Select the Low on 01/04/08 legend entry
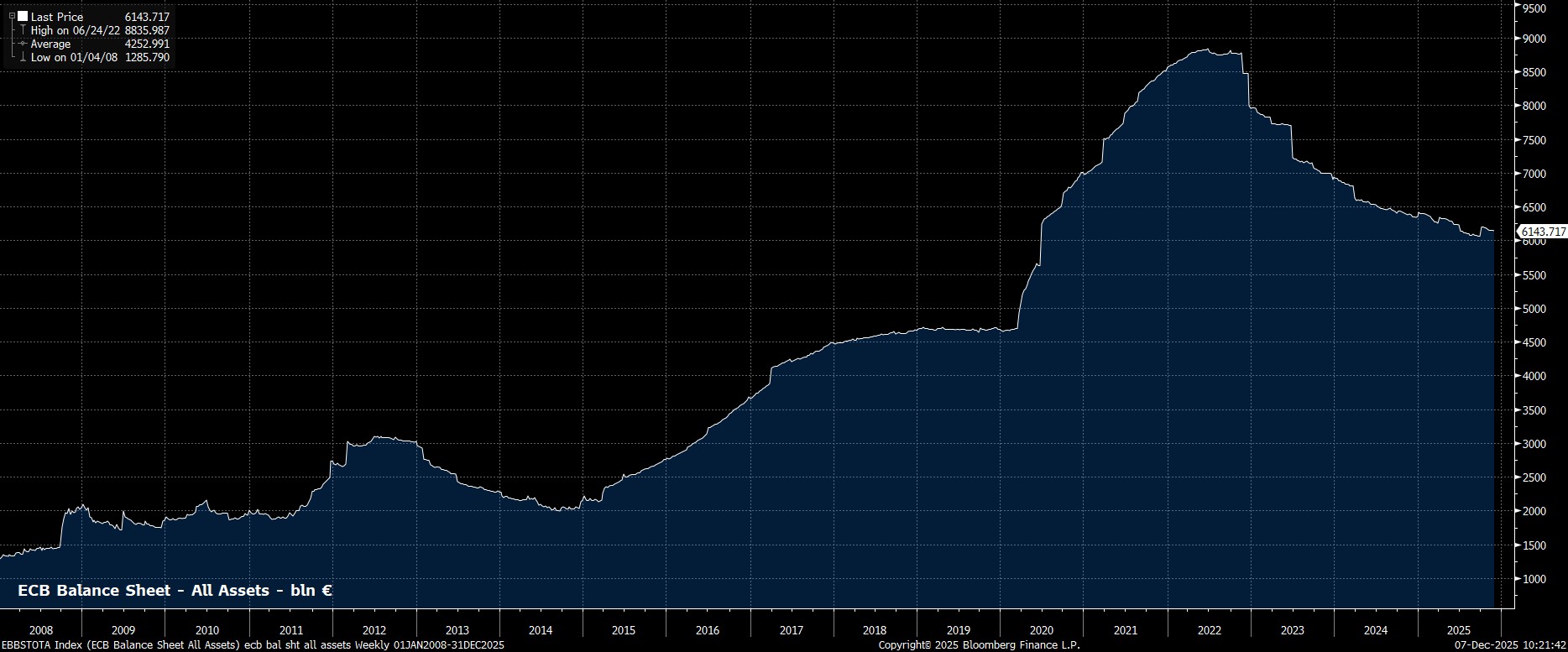Viewport: 1568px width, 652px height. 74,58
